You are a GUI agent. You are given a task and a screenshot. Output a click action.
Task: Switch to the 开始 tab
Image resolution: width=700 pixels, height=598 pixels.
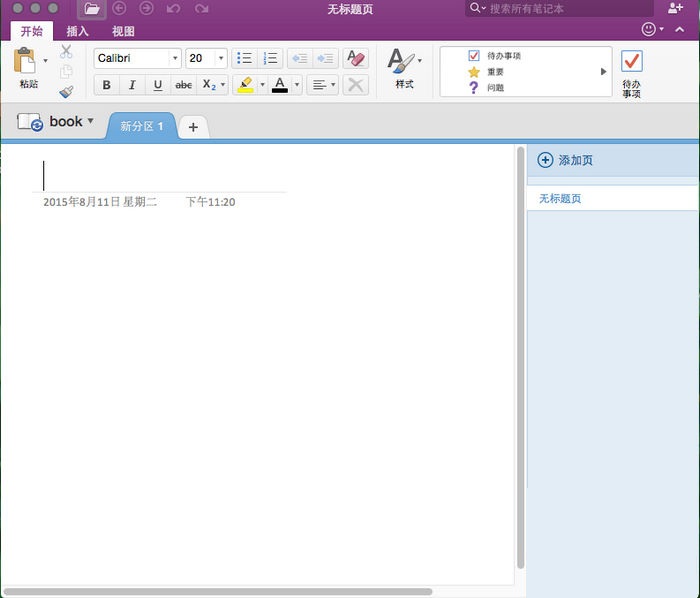(32, 31)
